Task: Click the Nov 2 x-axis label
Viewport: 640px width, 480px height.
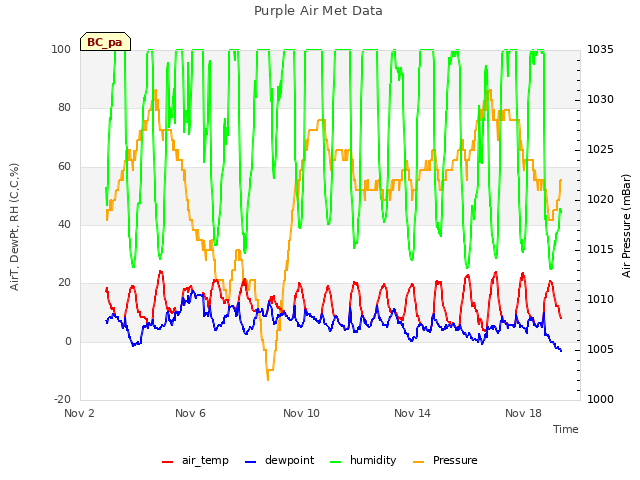Action: pyautogui.click(x=79, y=413)
